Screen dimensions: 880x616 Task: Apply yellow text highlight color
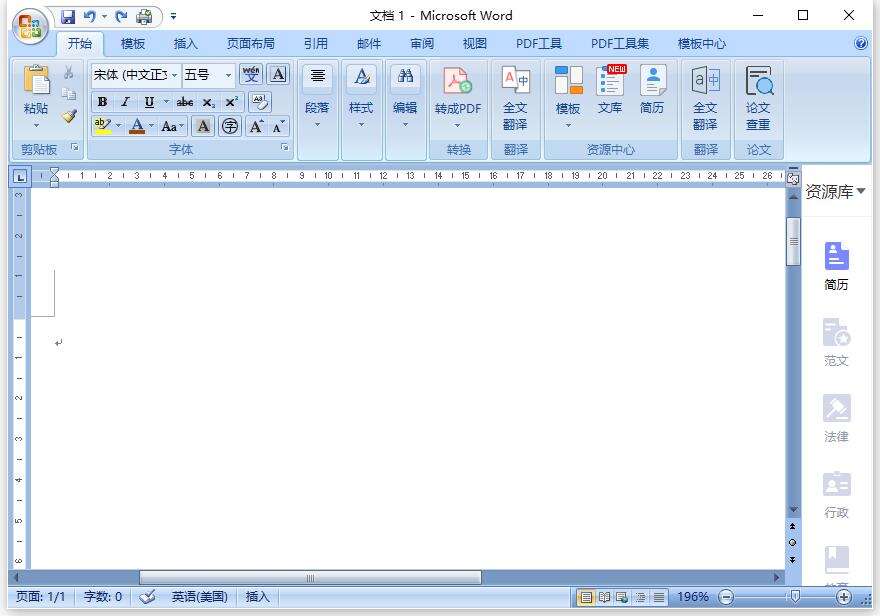click(x=103, y=126)
